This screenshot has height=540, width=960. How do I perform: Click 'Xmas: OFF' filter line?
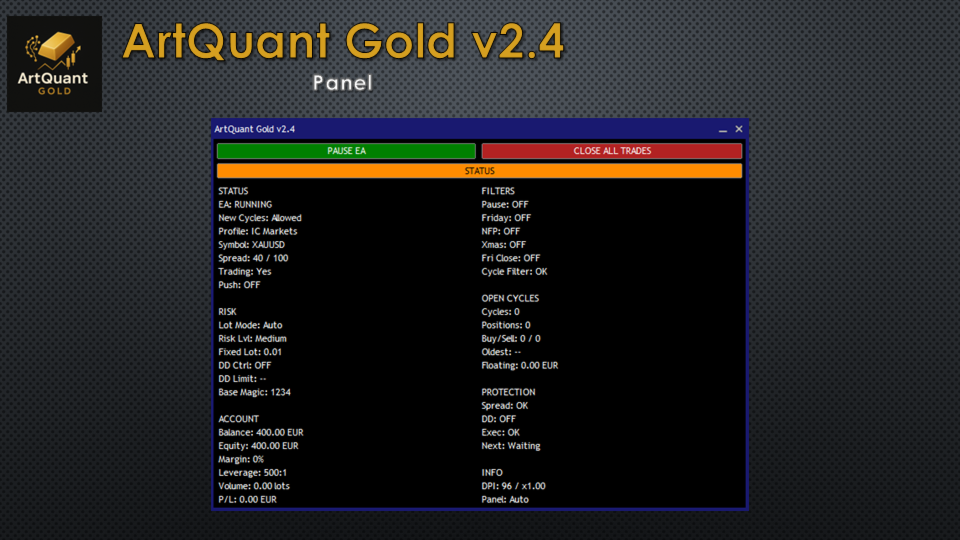[x=503, y=245]
